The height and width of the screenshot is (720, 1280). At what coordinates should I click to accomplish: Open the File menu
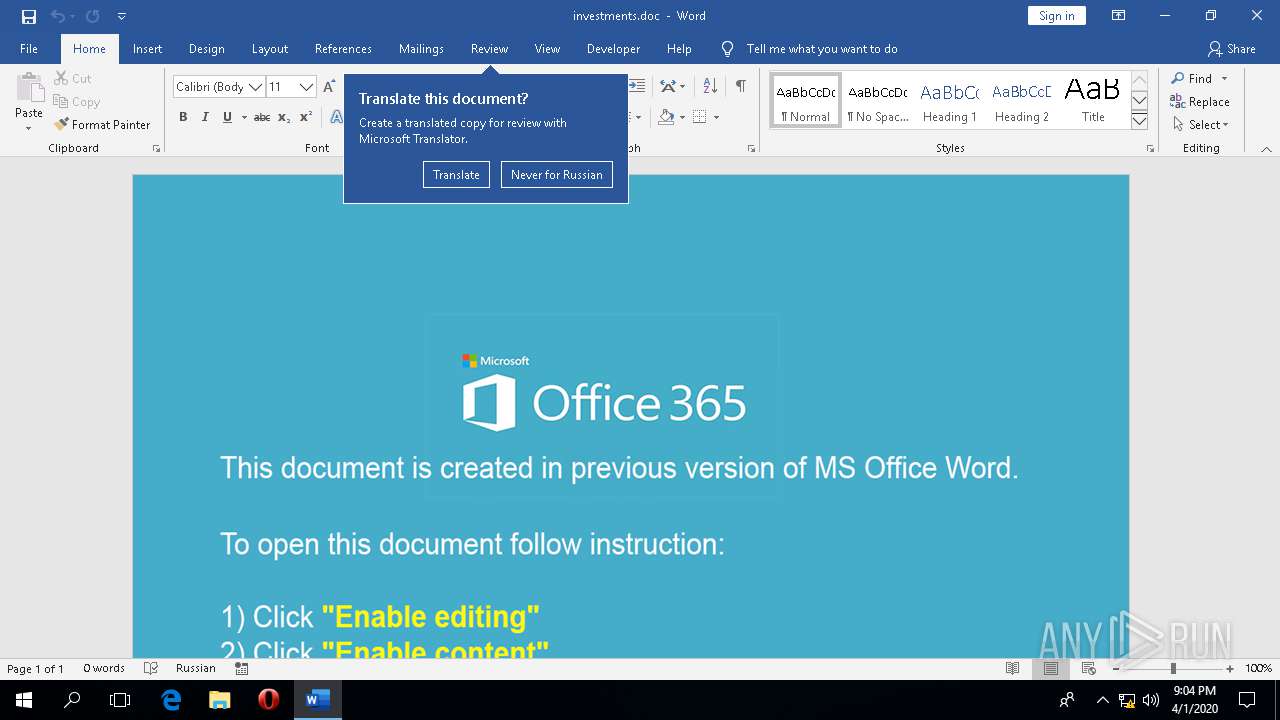click(x=29, y=49)
